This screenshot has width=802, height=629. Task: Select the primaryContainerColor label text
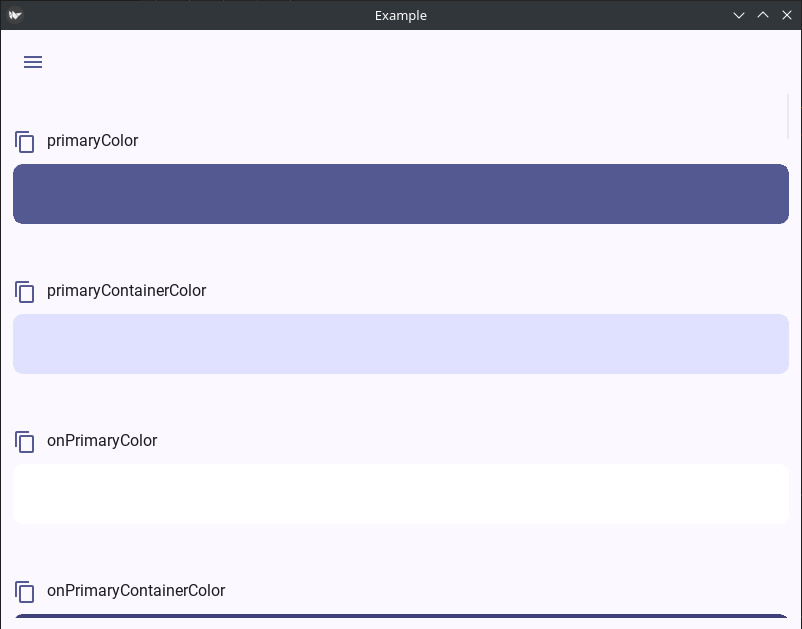click(126, 290)
